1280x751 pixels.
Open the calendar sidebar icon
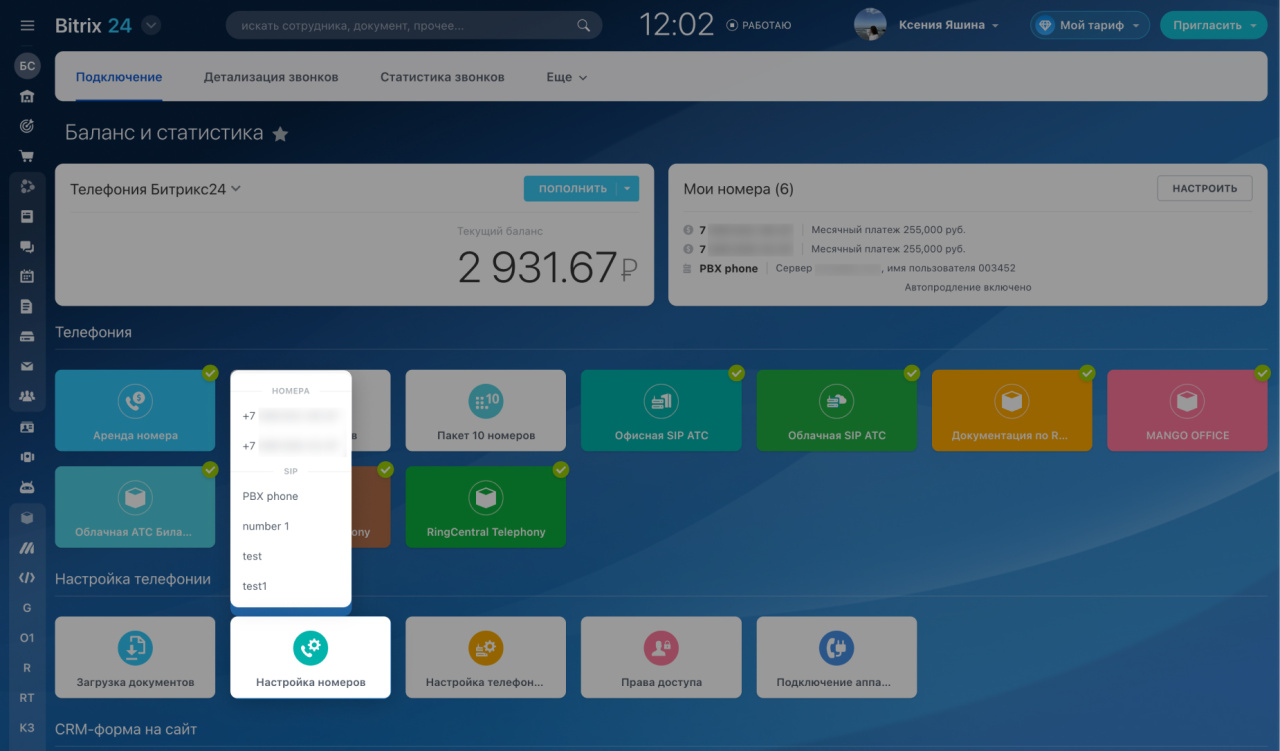(27, 276)
